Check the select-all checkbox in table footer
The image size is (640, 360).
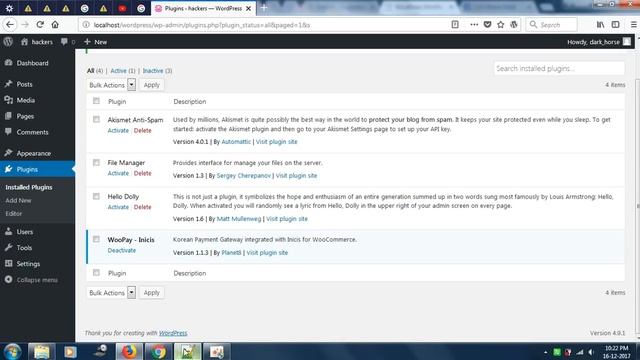point(96,272)
